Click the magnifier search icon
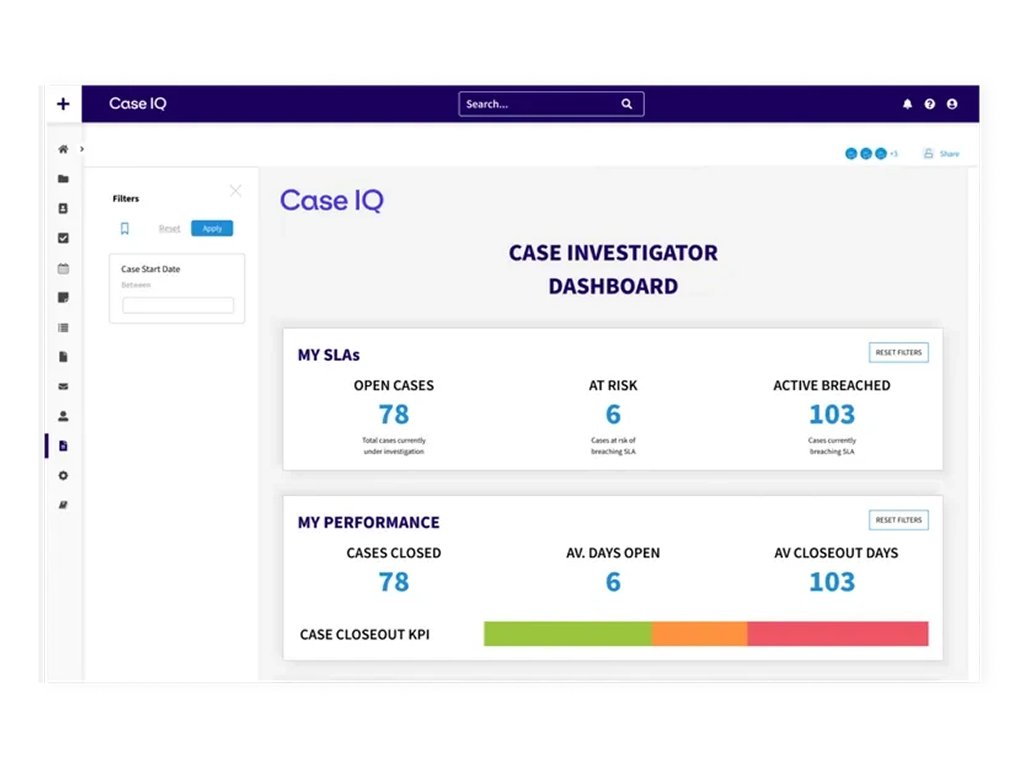This screenshot has height=768, width=1024. [x=626, y=104]
